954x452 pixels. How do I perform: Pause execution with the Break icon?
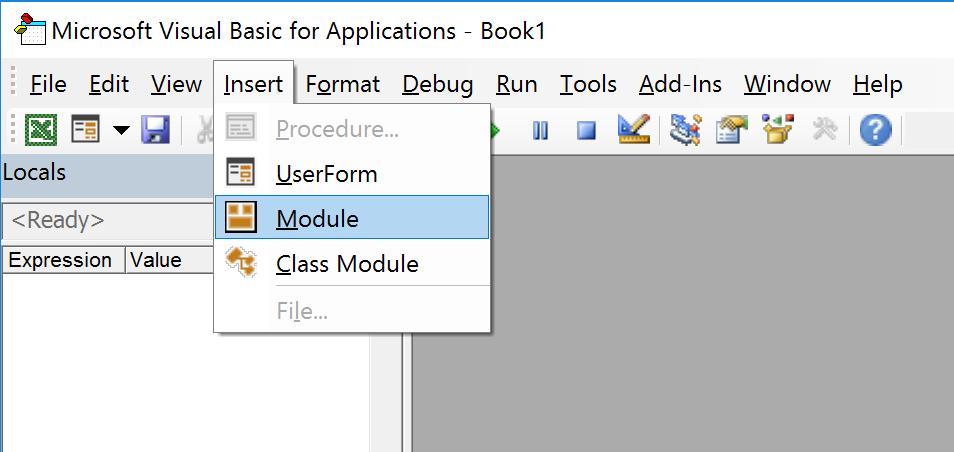point(540,130)
